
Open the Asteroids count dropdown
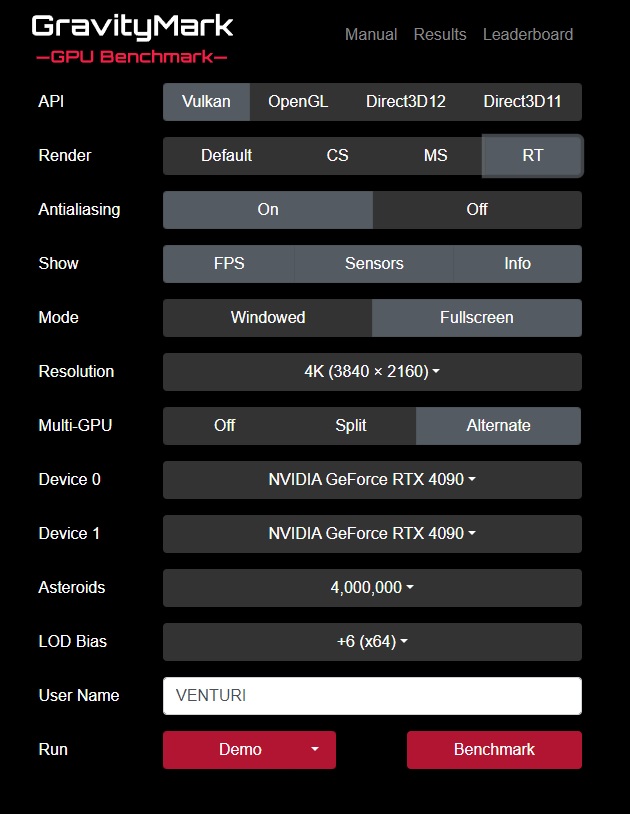tap(372, 587)
